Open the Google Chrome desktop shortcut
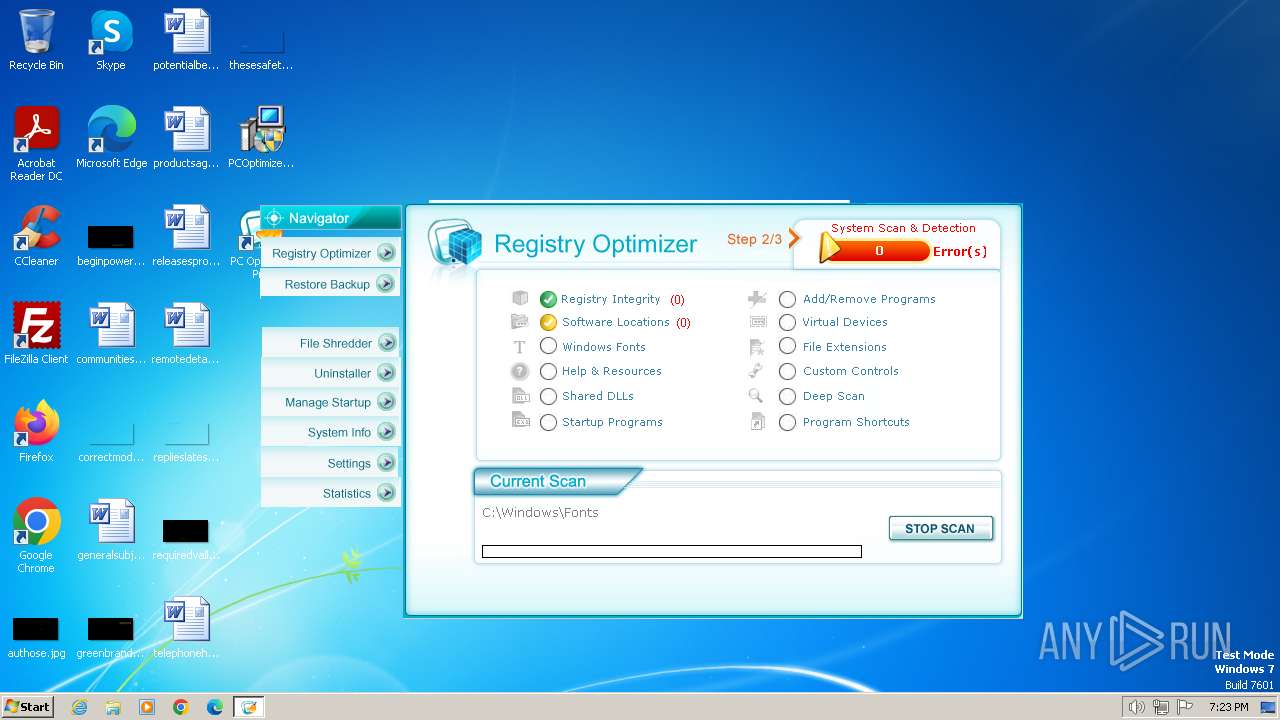This screenshot has height=720, width=1280. (x=36, y=536)
